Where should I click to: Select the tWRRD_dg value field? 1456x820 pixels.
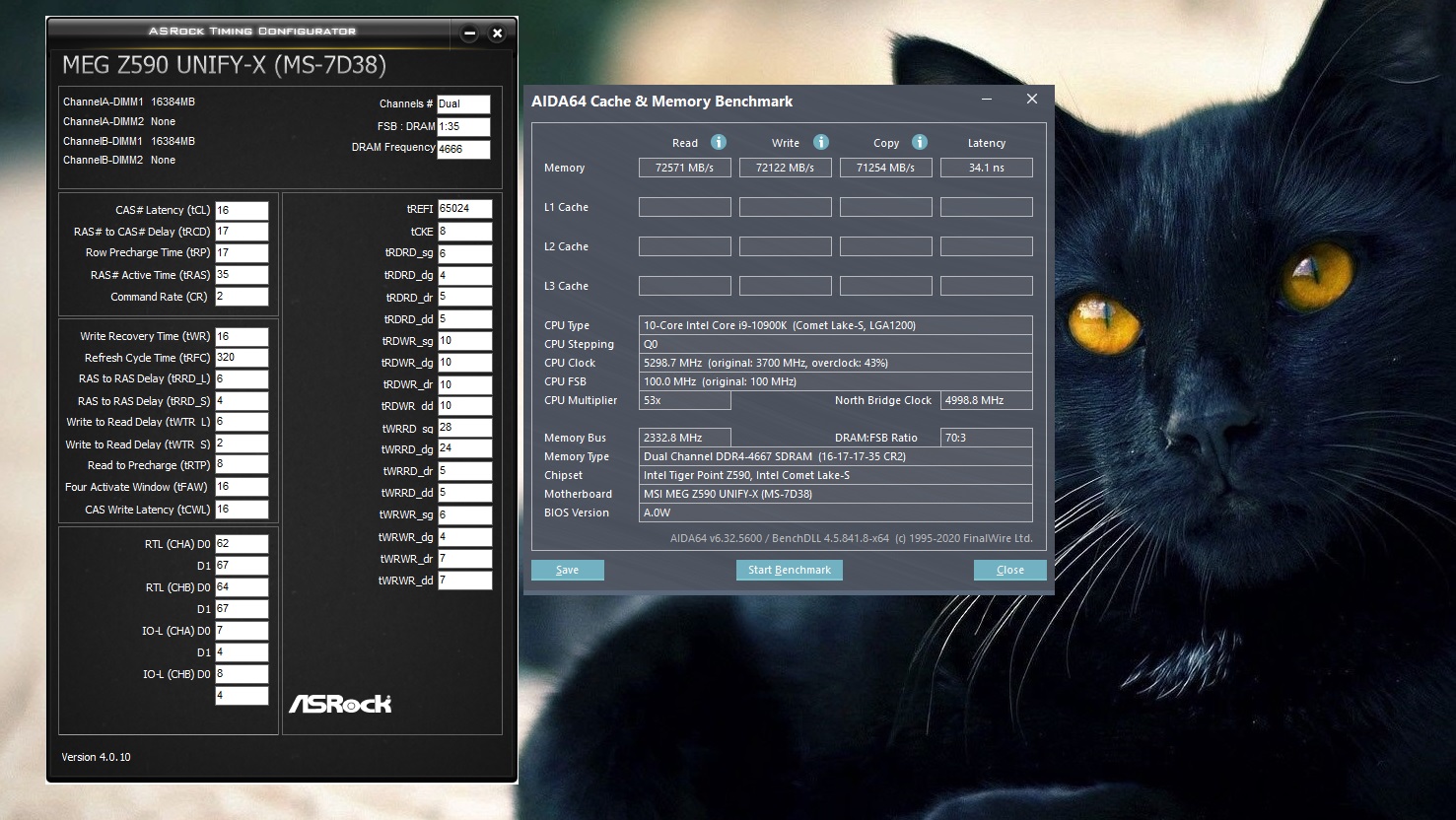(464, 448)
